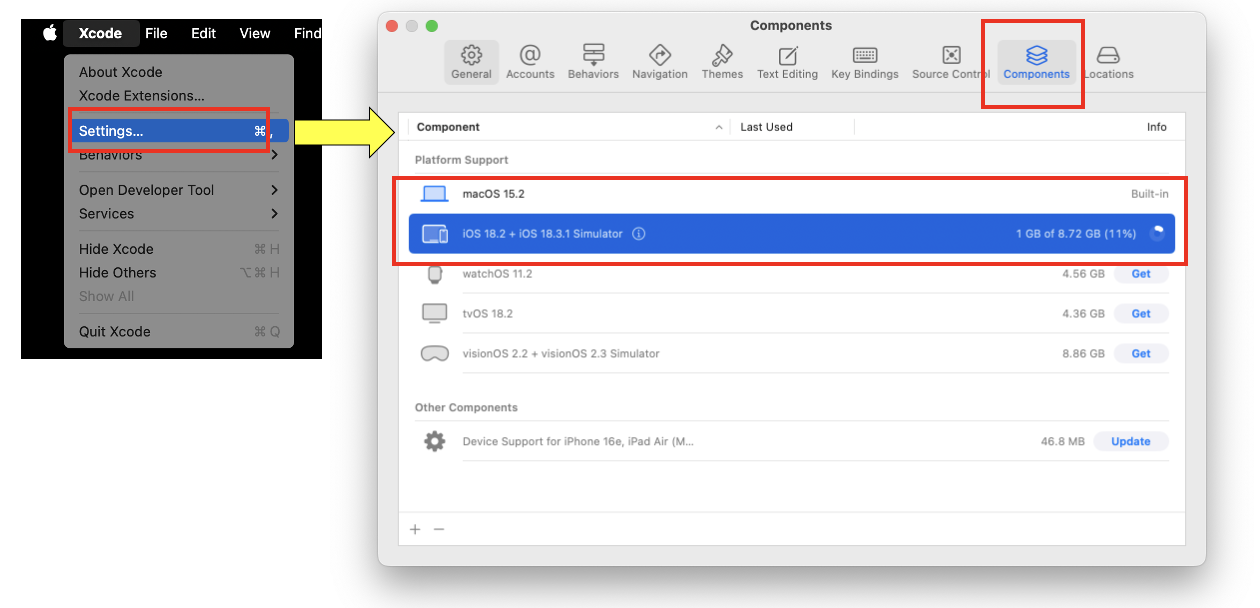Select the Themes settings pane
Screen dimensions: 1260x608
point(722,62)
